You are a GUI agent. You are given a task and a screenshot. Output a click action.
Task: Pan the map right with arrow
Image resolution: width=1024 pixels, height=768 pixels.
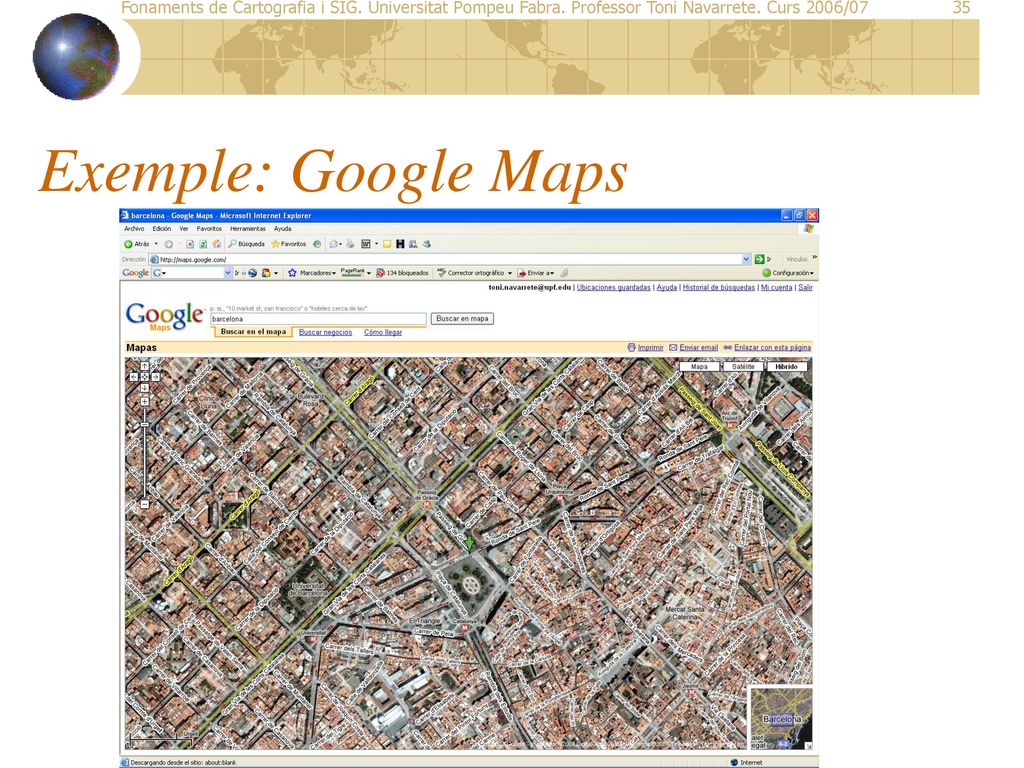pos(155,377)
